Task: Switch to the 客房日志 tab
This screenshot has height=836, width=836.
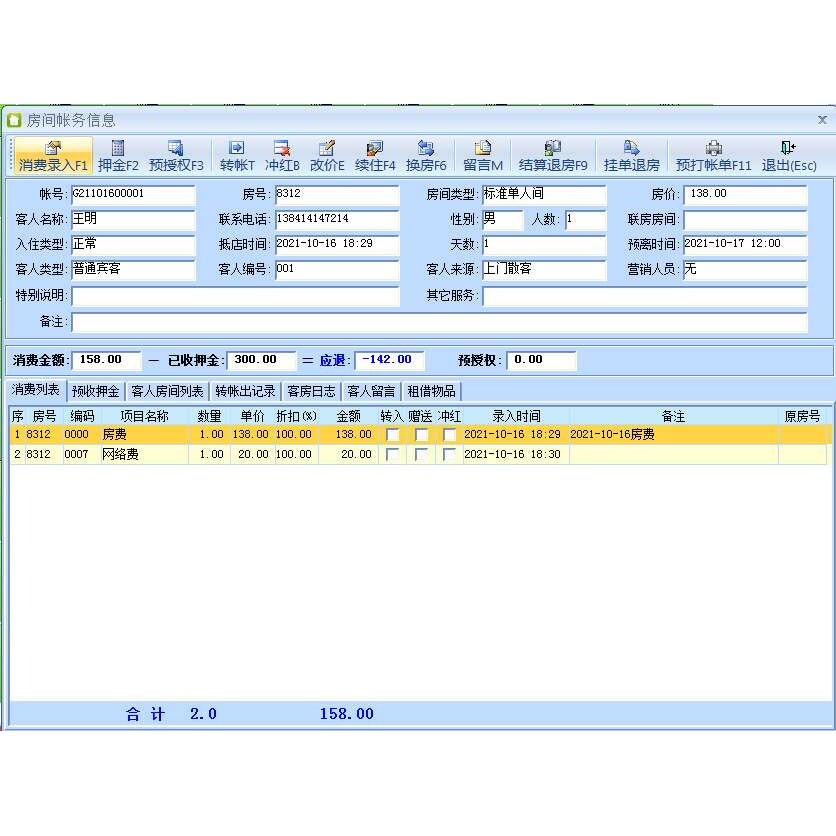Action: pos(311,391)
